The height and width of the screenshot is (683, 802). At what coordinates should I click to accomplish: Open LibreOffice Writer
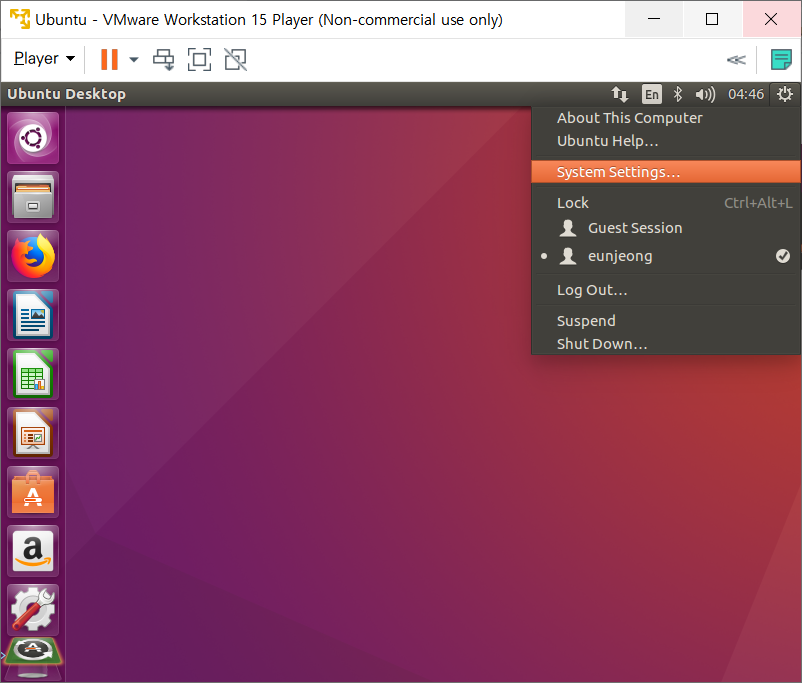[33, 315]
